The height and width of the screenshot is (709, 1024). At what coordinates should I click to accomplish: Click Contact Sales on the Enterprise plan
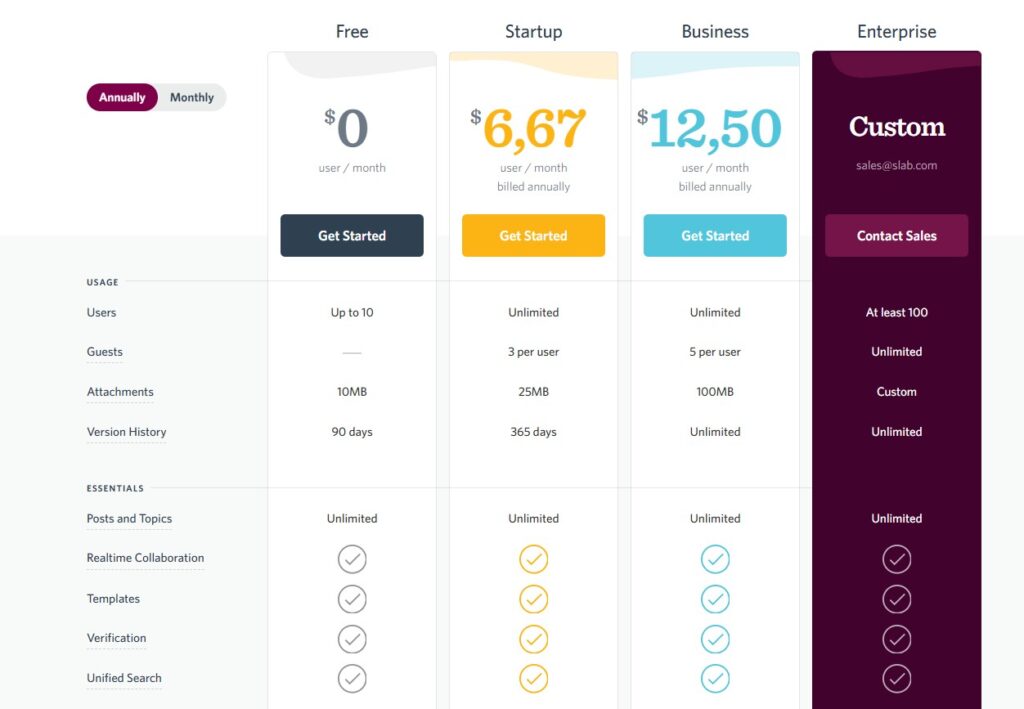point(896,235)
